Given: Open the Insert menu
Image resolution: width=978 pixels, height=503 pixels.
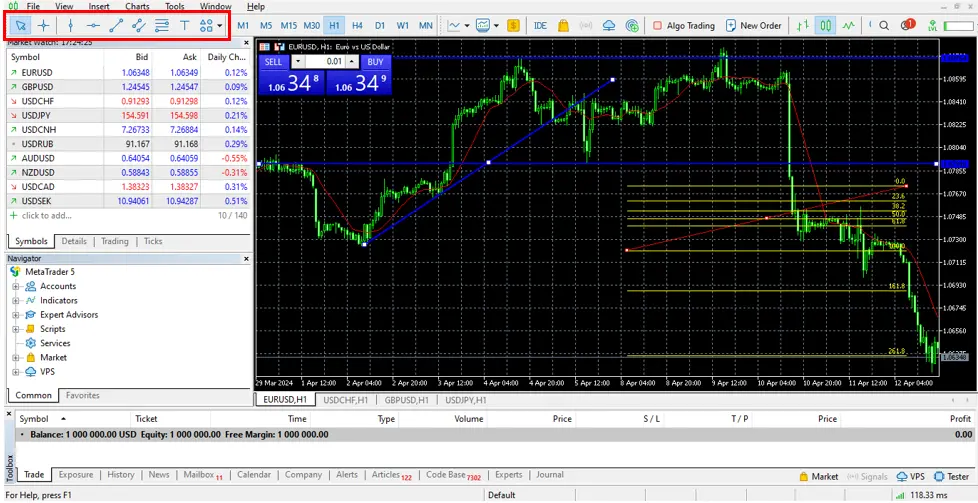Looking at the screenshot, I should 99,7.
